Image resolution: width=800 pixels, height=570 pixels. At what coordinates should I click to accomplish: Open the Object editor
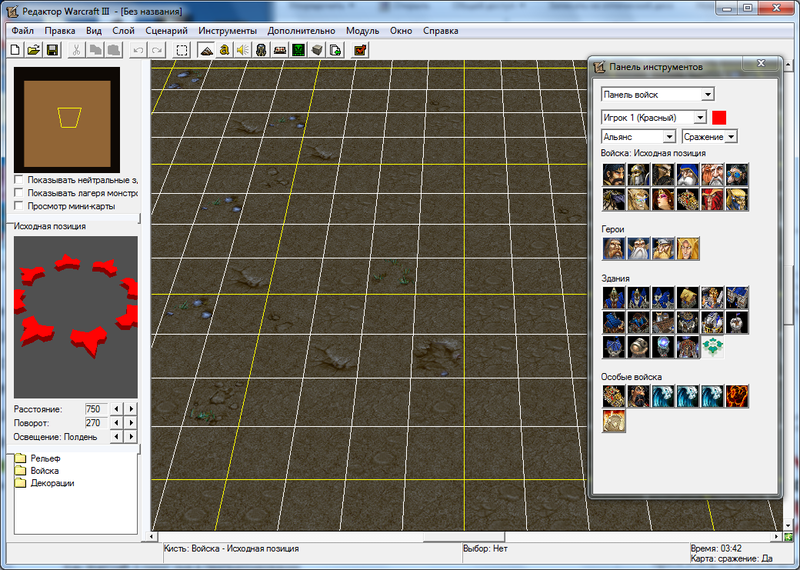(x=261, y=50)
